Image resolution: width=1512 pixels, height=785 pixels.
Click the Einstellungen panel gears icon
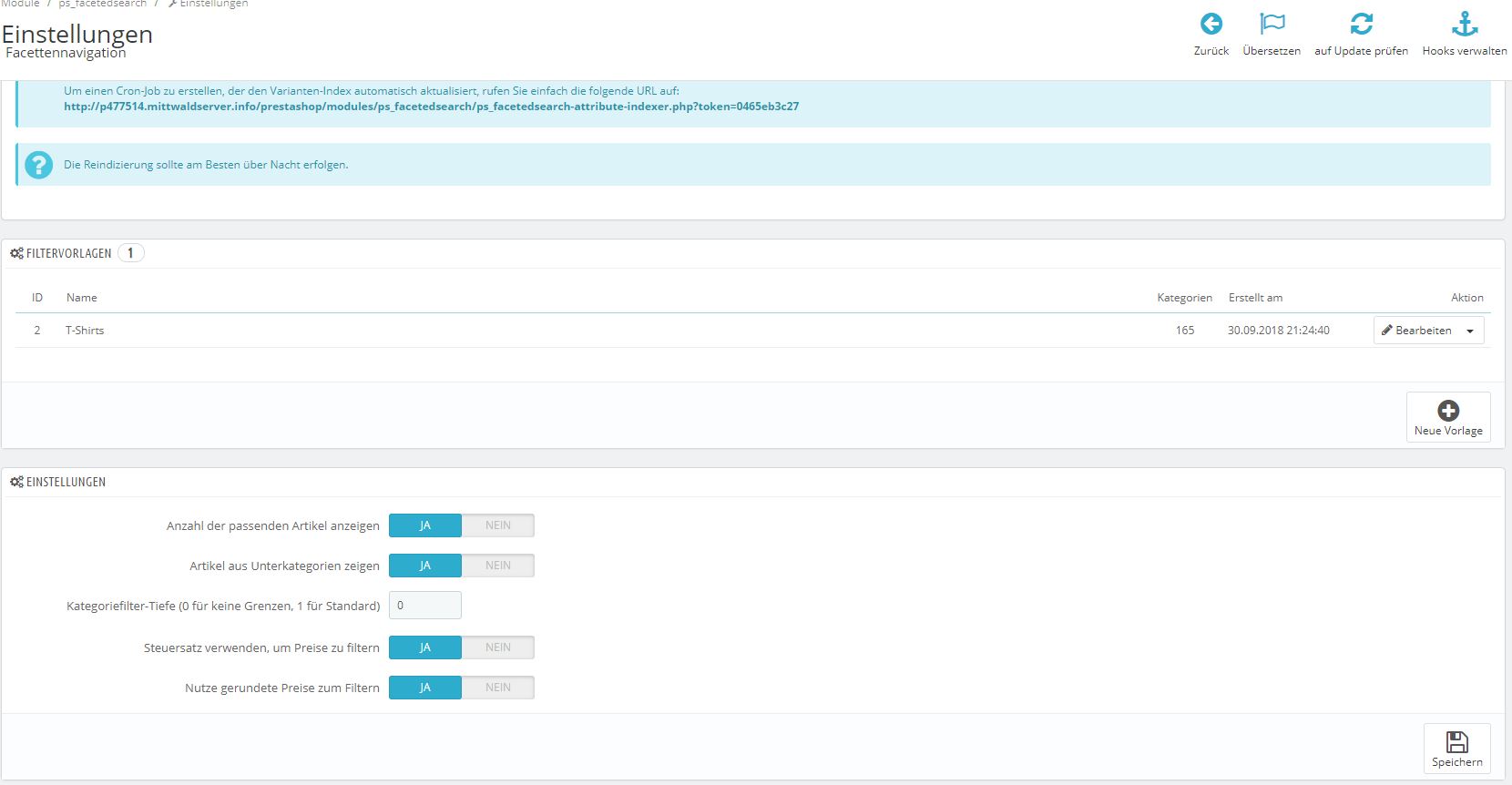[x=17, y=482]
